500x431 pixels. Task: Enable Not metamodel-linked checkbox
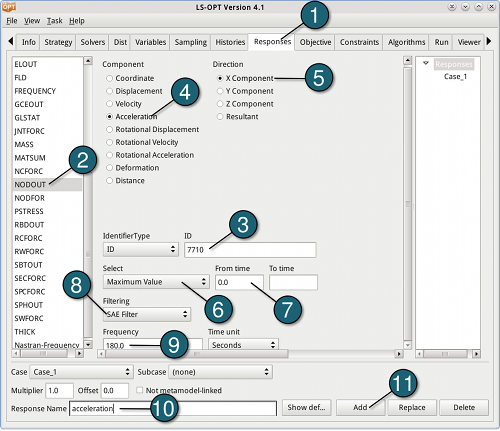[x=140, y=390]
